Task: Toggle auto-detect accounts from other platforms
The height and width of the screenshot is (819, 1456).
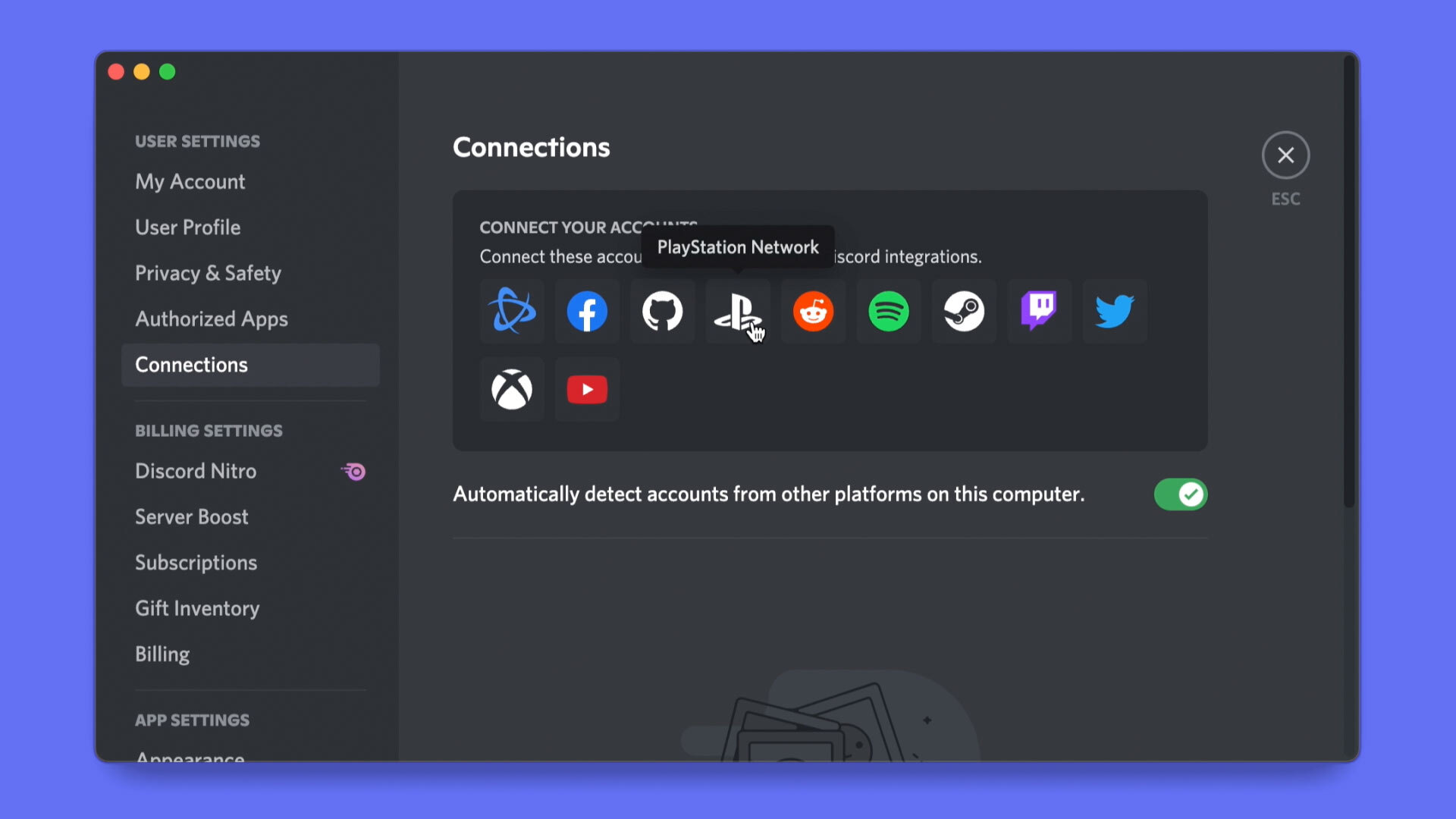Action: pyautogui.click(x=1181, y=494)
